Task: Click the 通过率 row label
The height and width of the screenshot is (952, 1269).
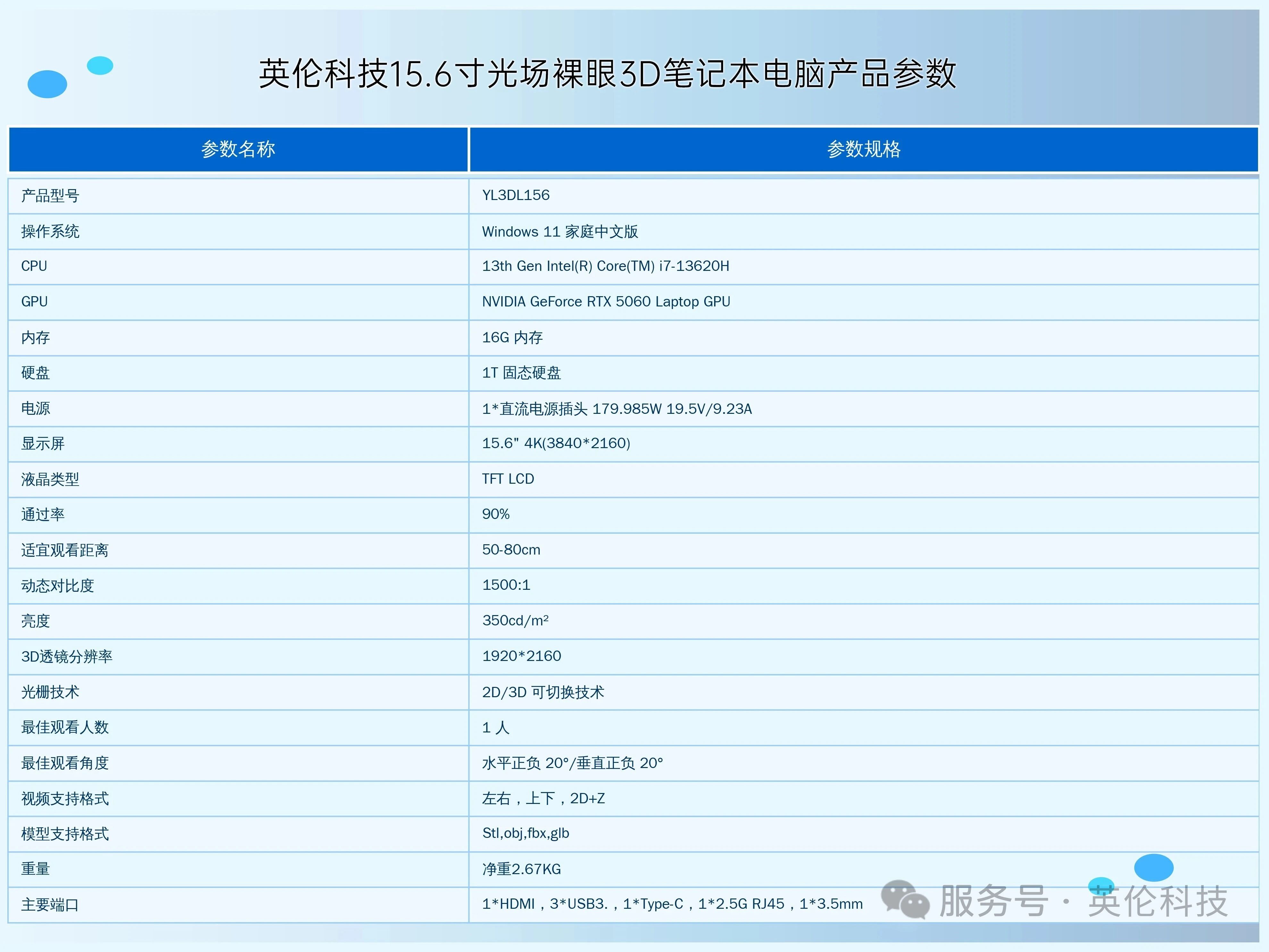Action: coord(43,515)
